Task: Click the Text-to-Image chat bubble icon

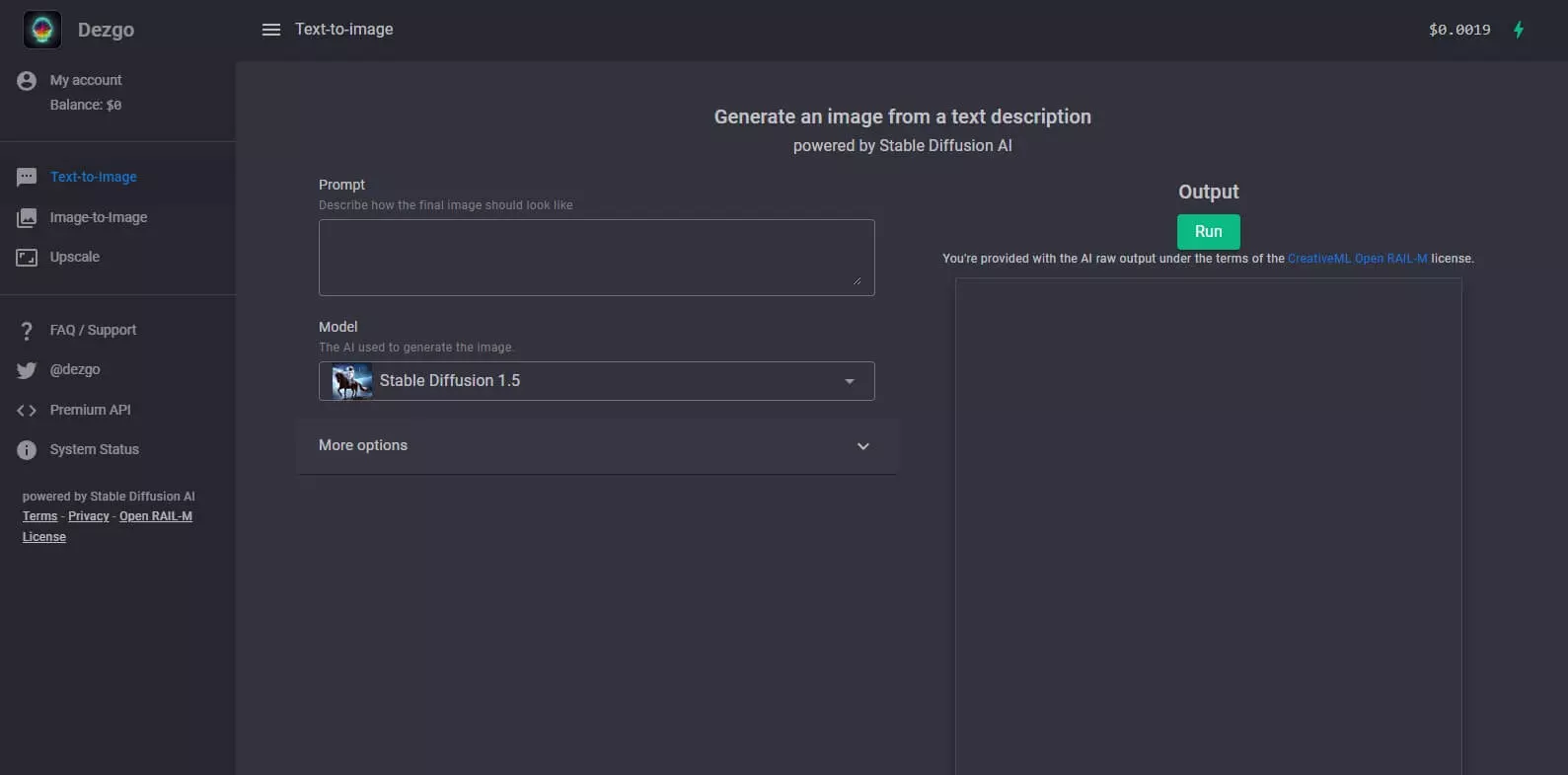Action: click(x=27, y=178)
